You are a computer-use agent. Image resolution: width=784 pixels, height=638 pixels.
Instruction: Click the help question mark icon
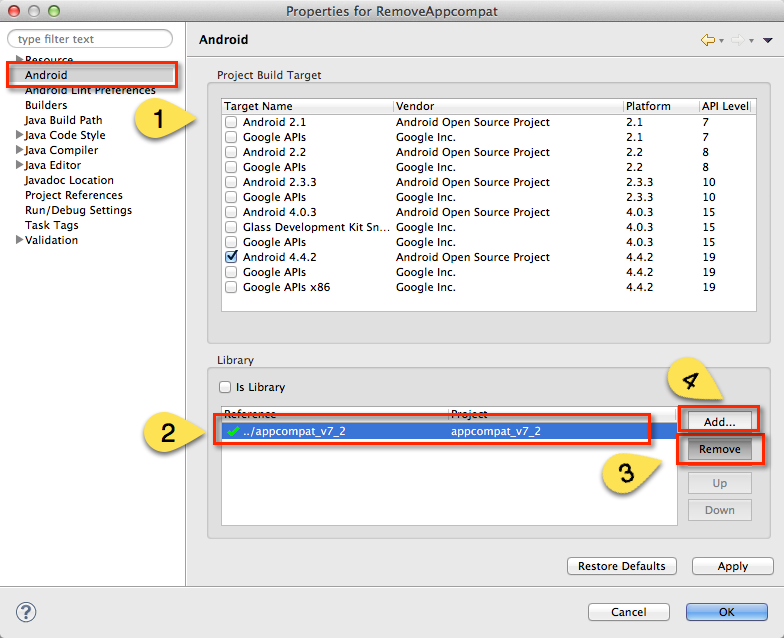click(x=27, y=611)
